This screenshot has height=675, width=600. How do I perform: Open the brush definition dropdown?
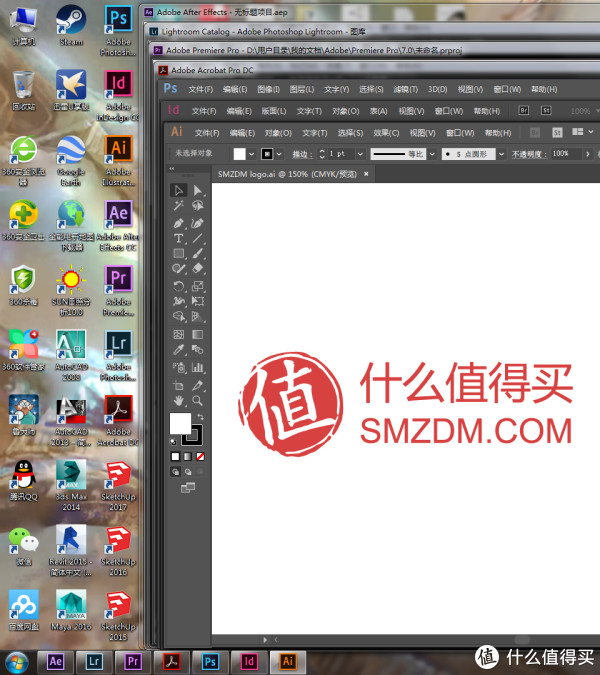[501, 154]
